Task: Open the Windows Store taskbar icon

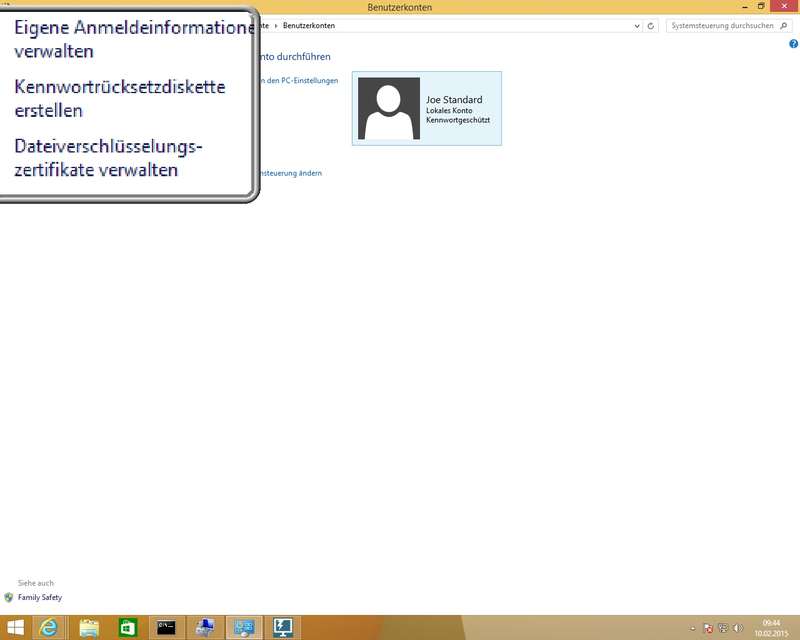Action: (x=127, y=628)
